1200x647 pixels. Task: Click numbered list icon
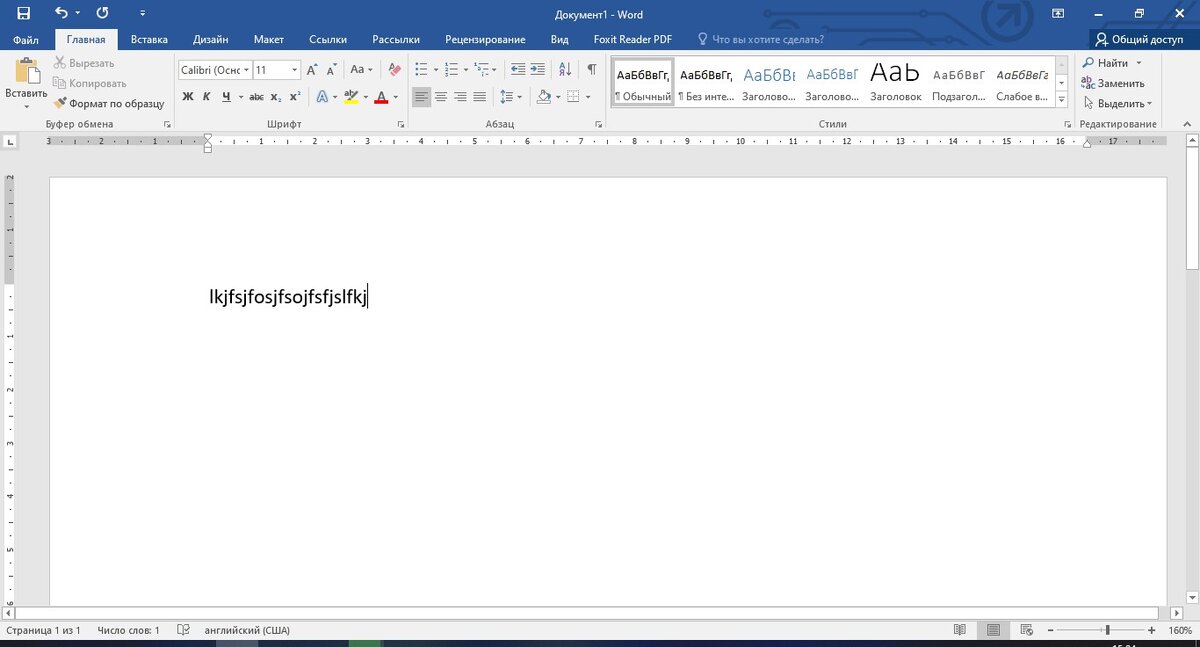click(451, 70)
